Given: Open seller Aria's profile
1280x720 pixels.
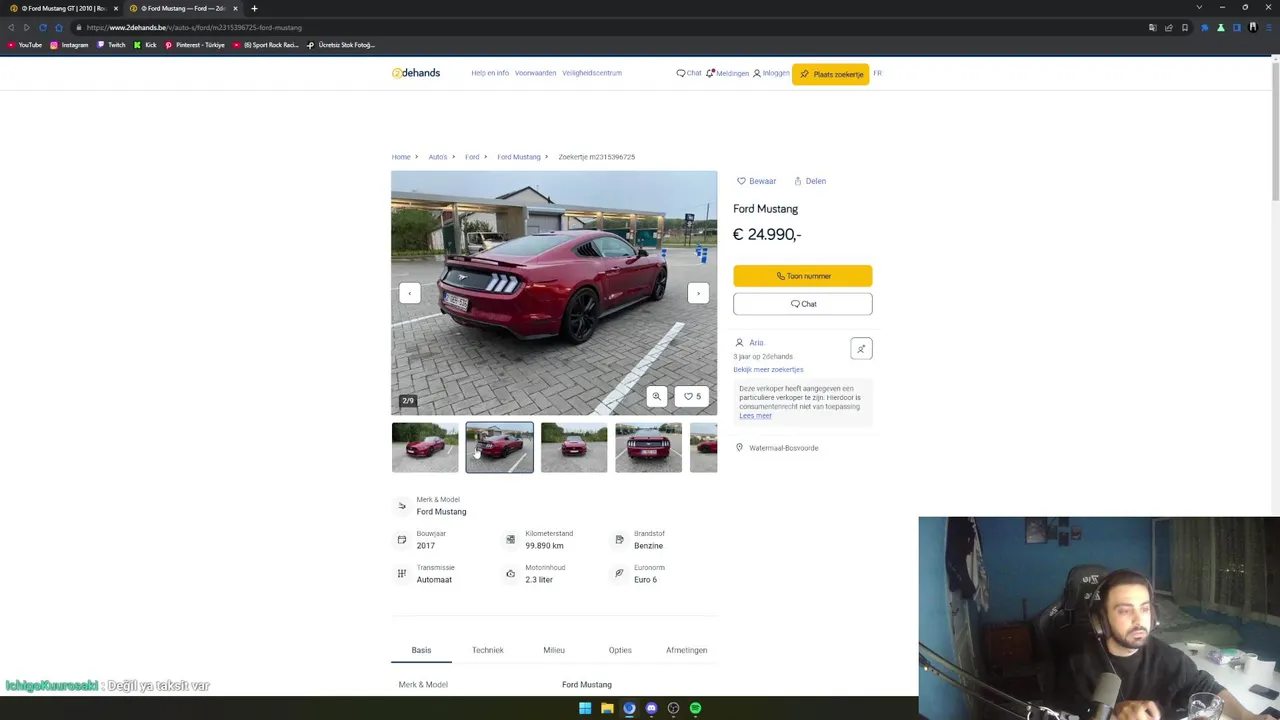Looking at the screenshot, I should tap(756, 343).
